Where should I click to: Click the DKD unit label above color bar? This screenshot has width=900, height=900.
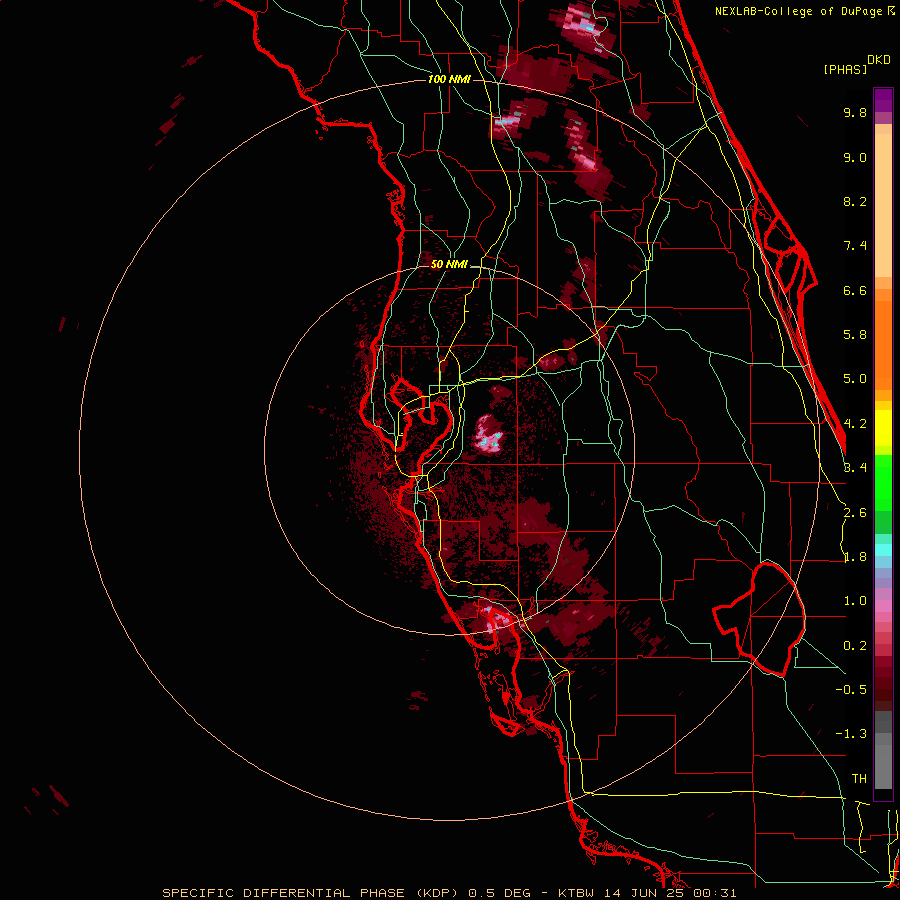coord(879,60)
